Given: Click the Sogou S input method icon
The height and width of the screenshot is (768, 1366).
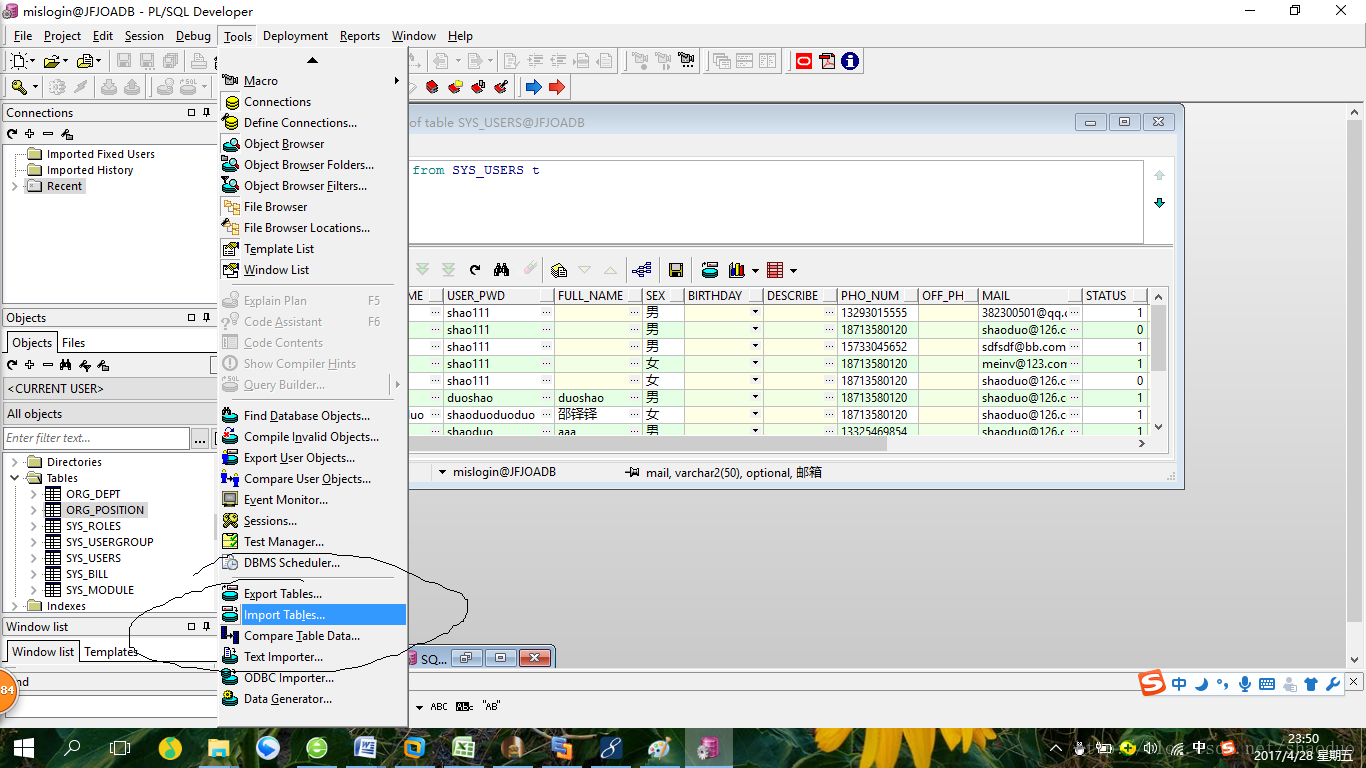Looking at the screenshot, I should pyautogui.click(x=1153, y=685).
